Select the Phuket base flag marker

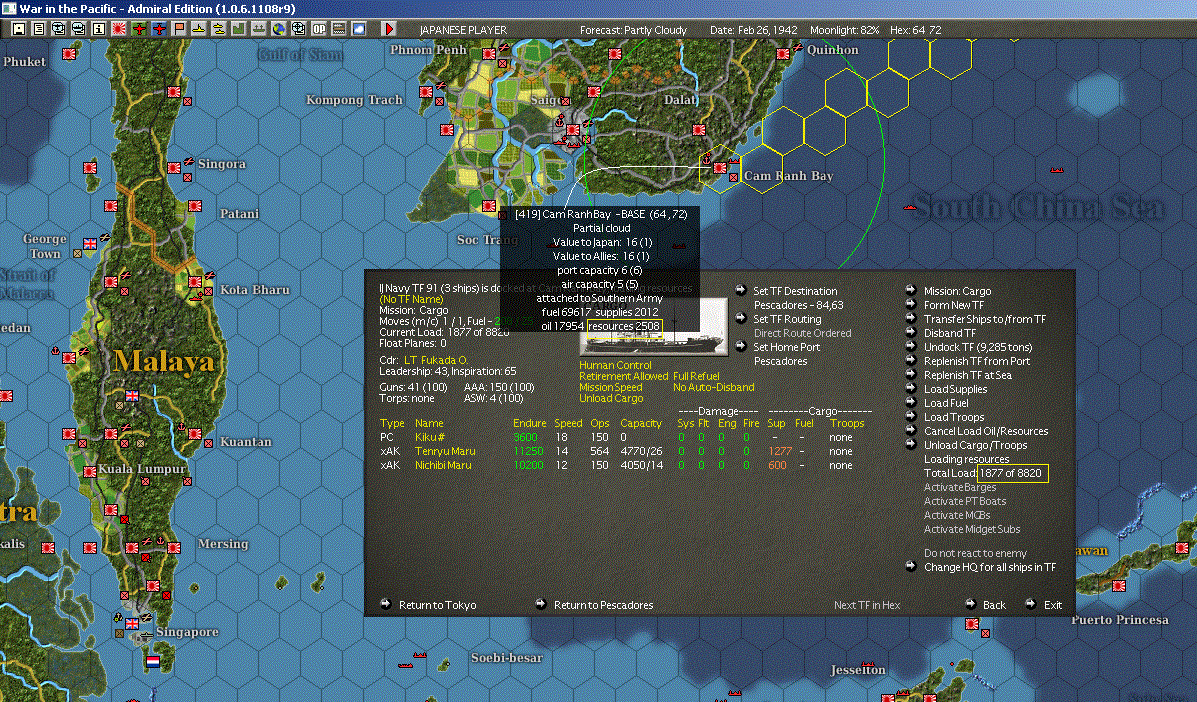69,54
